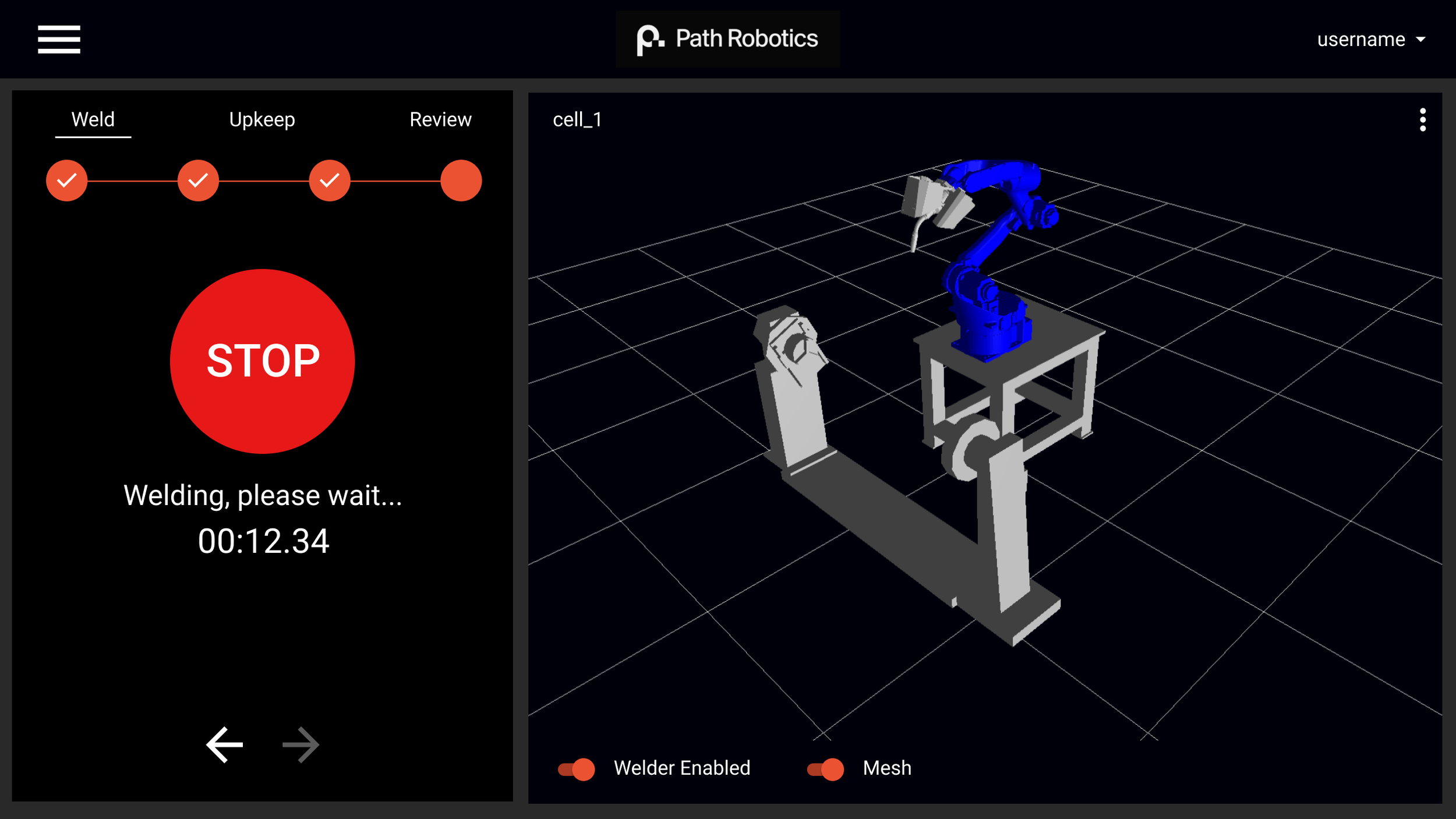The width and height of the screenshot is (1456, 819).
Task: Toggle the Mesh switch
Action: point(825,769)
